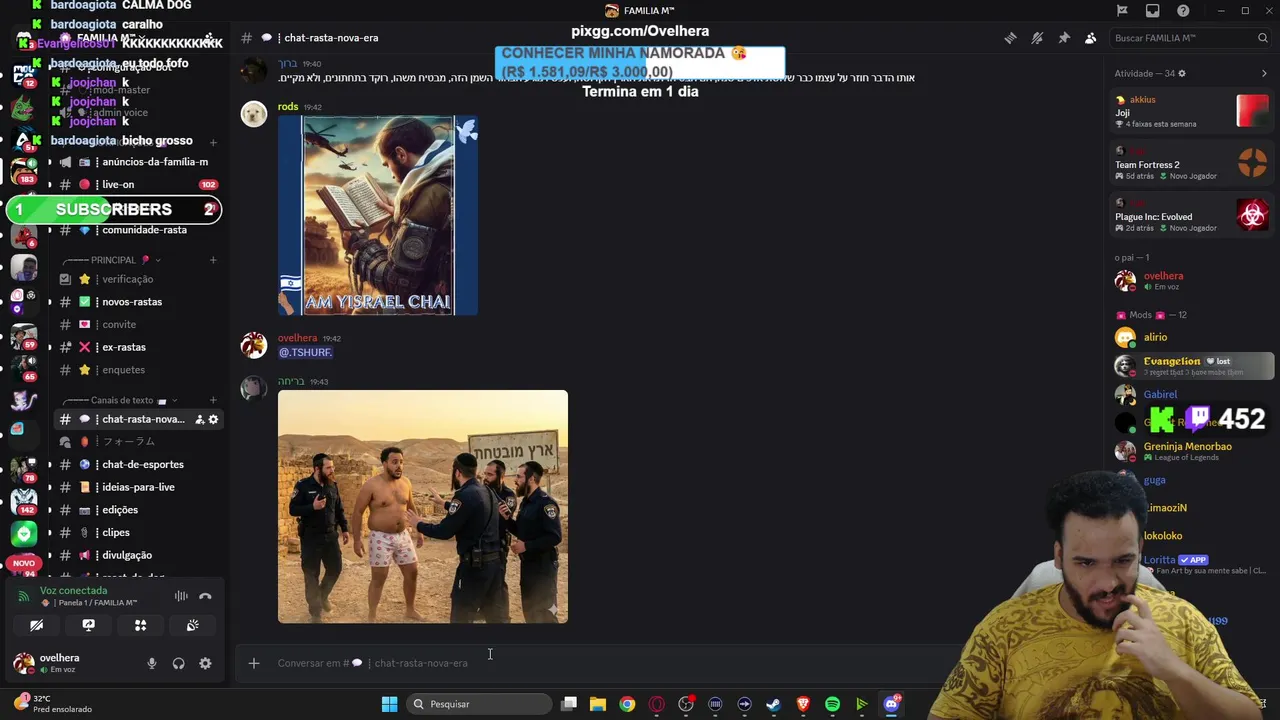Select member alirio in Mods list
This screenshot has width=1280, height=720.
[x=1192, y=337]
